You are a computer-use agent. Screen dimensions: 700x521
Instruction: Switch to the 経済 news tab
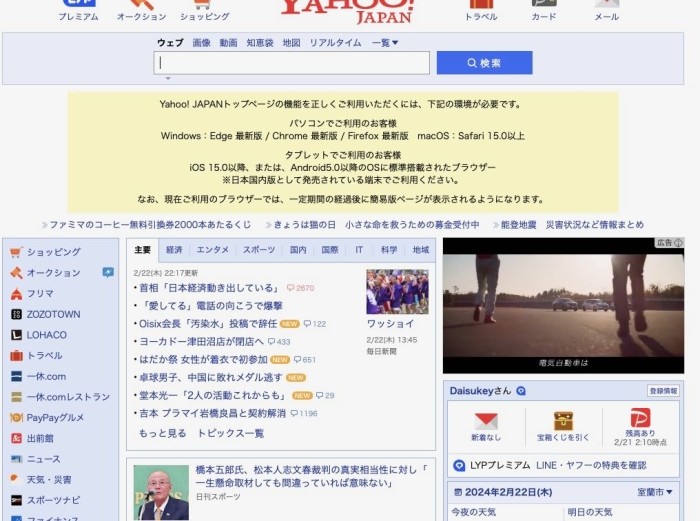(x=174, y=250)
